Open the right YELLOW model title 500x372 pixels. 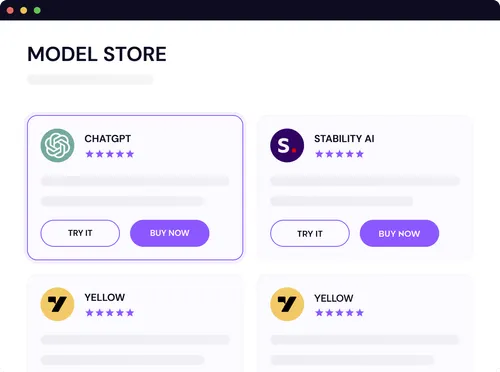(334, 298)
